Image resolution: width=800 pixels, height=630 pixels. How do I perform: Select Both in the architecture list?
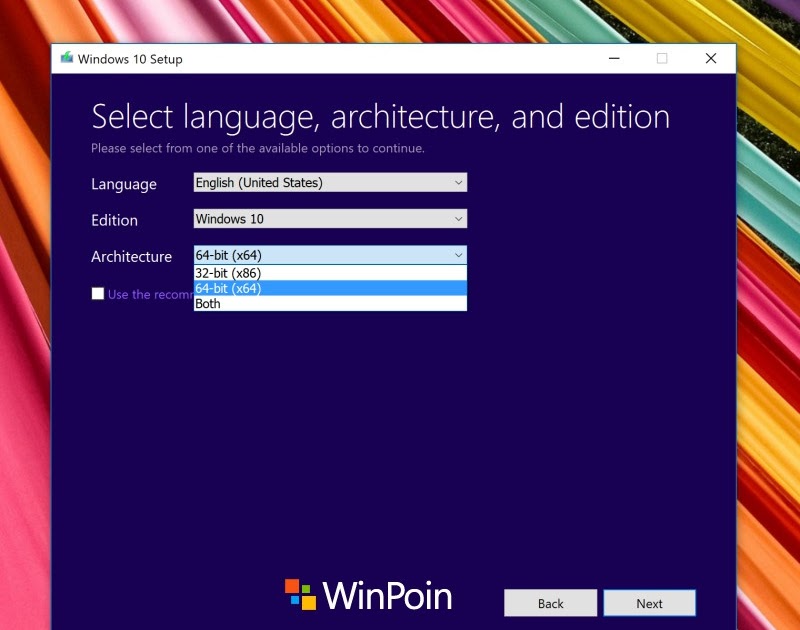coord(330,304)
